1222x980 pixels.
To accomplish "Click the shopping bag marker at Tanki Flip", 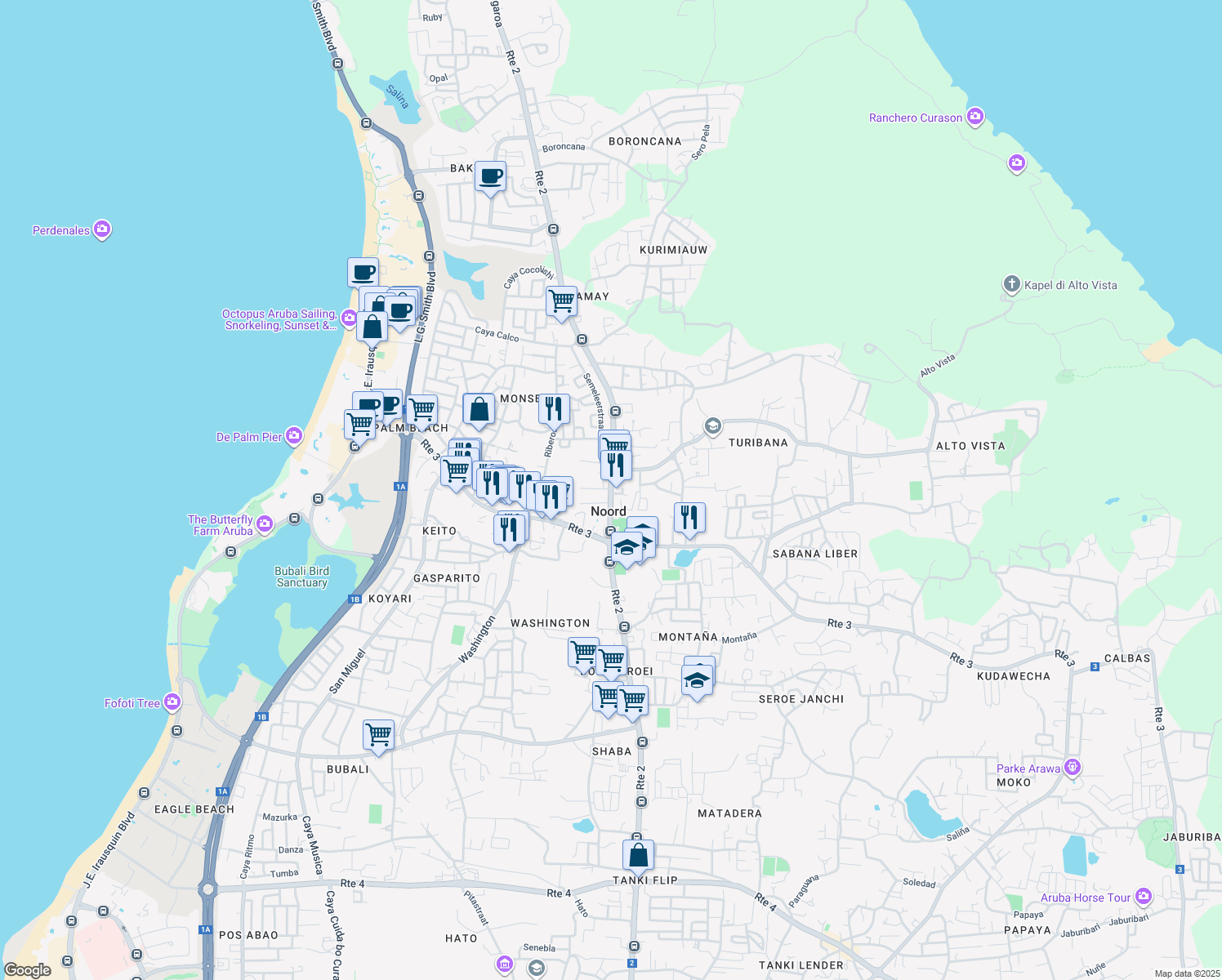I will tap(637, 854).
